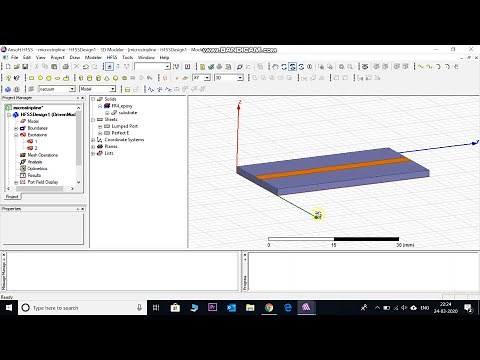Expand the Coordinate Systems node
The image size is (480, 360).
pyautogui.click(x=93, y=140)
